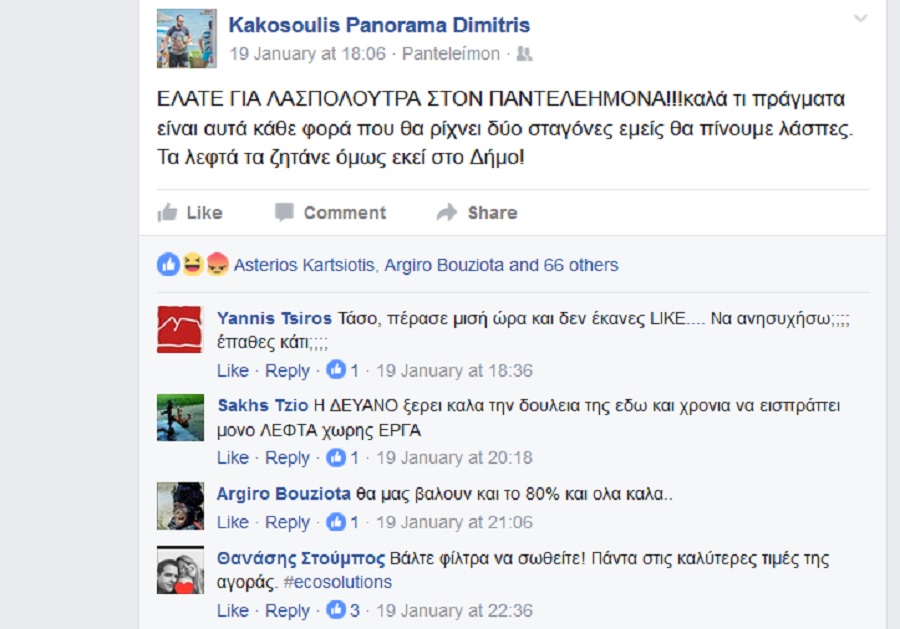The image size is (900, 629).
Task: Open Kakosoulis Panorama Dimitris profile
Action: point(379,25)
